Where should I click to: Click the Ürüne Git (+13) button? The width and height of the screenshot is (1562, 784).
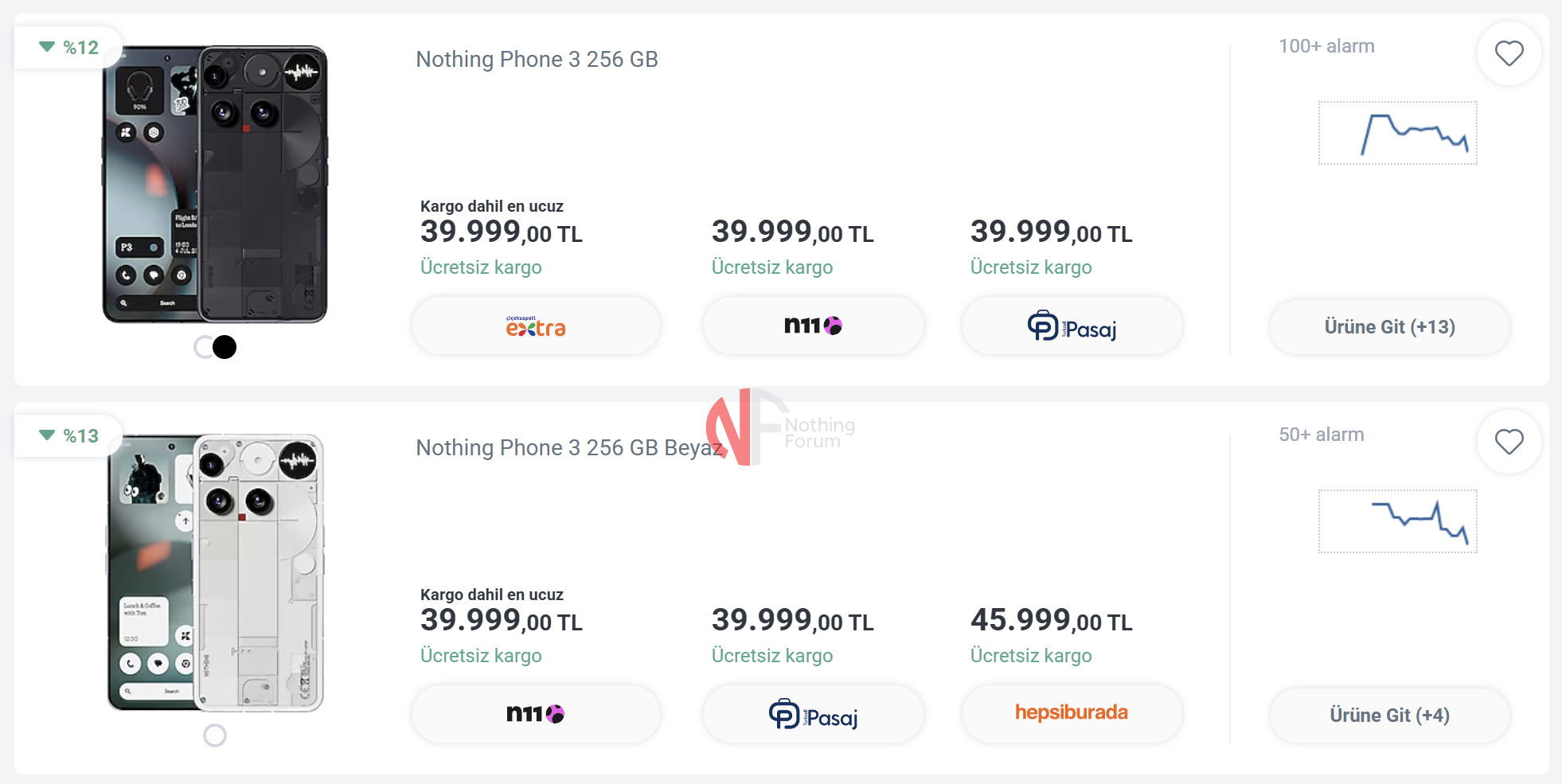[x=1389, y=327]
